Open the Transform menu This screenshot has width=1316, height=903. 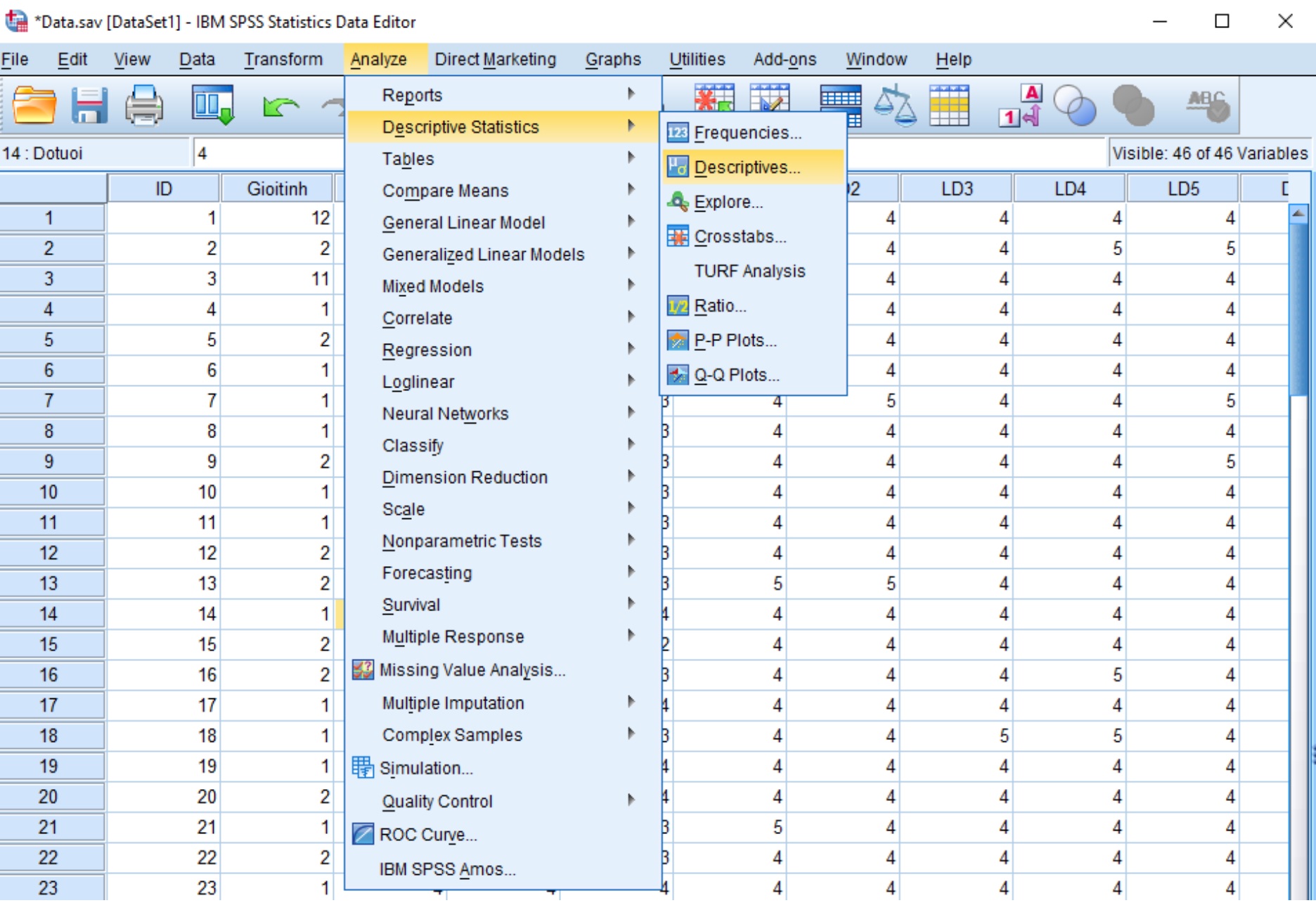point(283,60)
